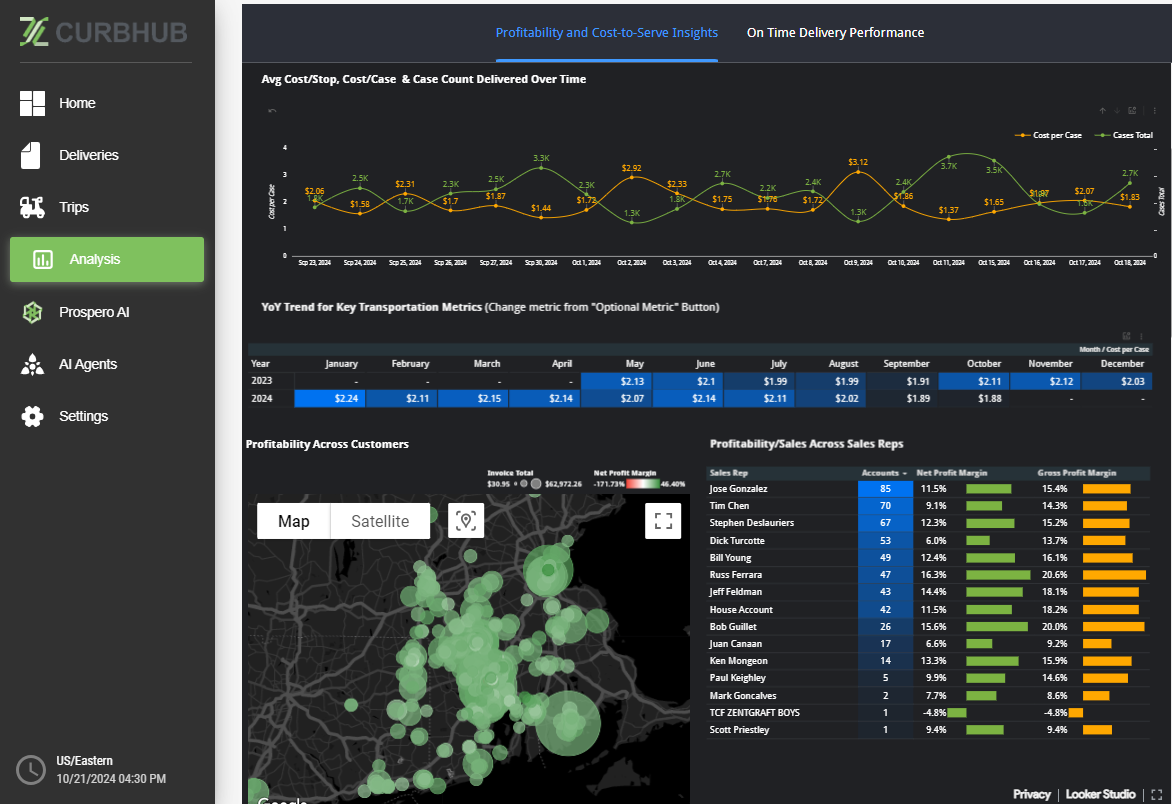
Task: Click the map location pin icon
Action: pos(465,520)
